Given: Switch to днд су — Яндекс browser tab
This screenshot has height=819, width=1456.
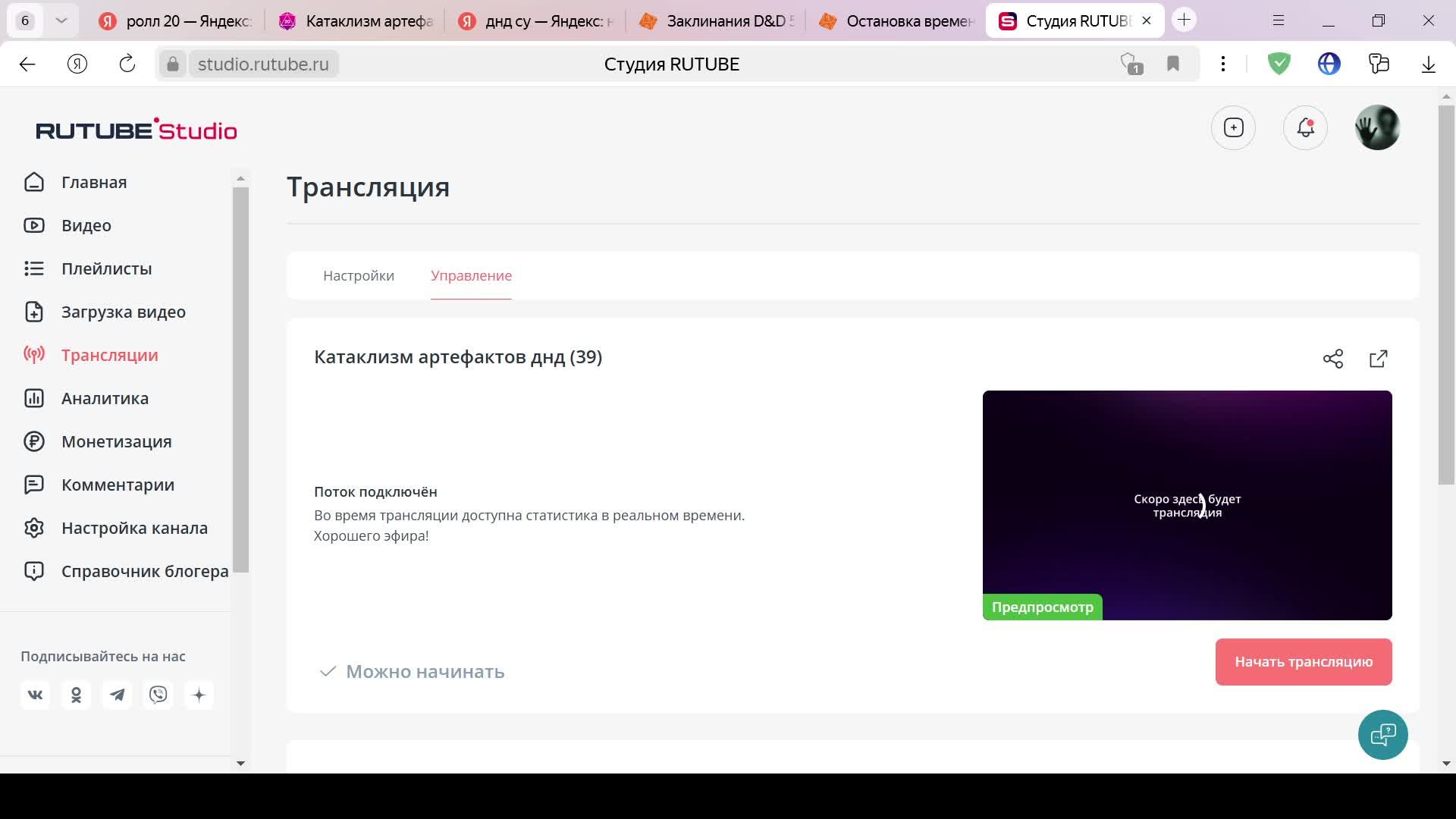Looking at the screenshot, I should 536,21.
